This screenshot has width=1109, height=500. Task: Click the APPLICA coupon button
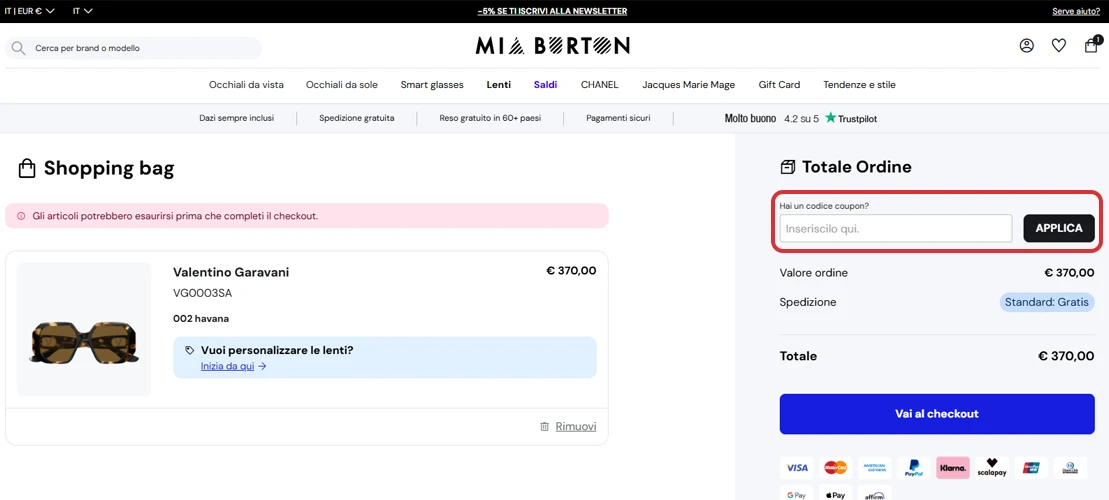pyautogui.click(x=1059, y=228)
